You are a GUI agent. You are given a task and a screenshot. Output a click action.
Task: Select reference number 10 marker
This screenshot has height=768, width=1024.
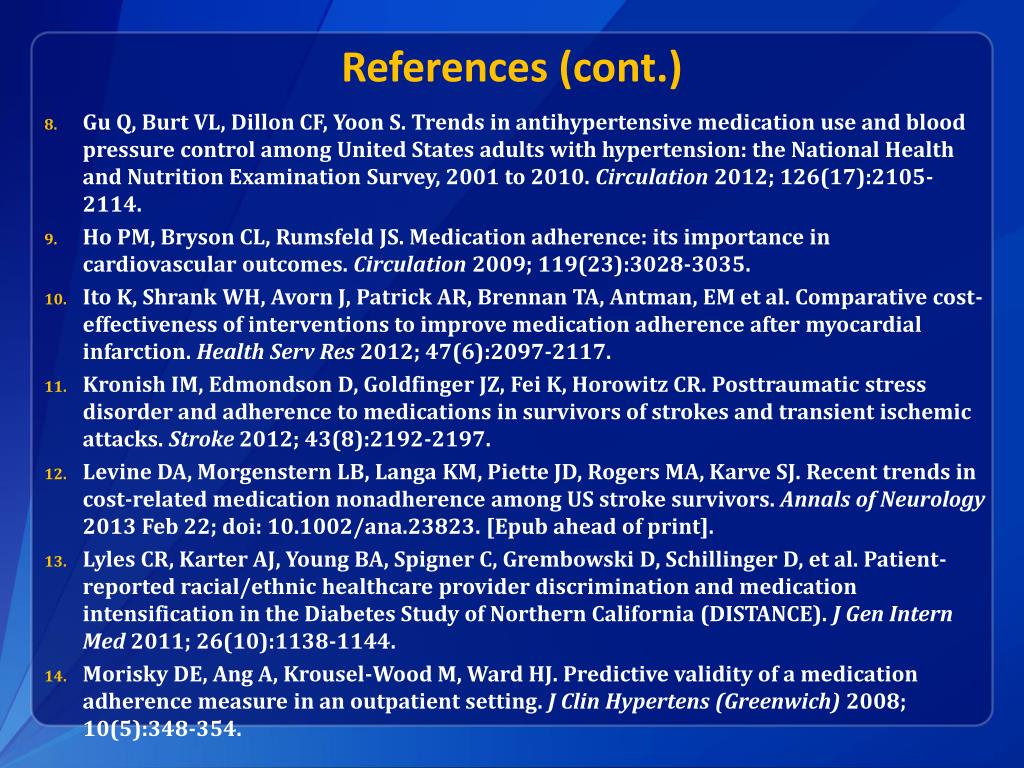tap(56, 300)
